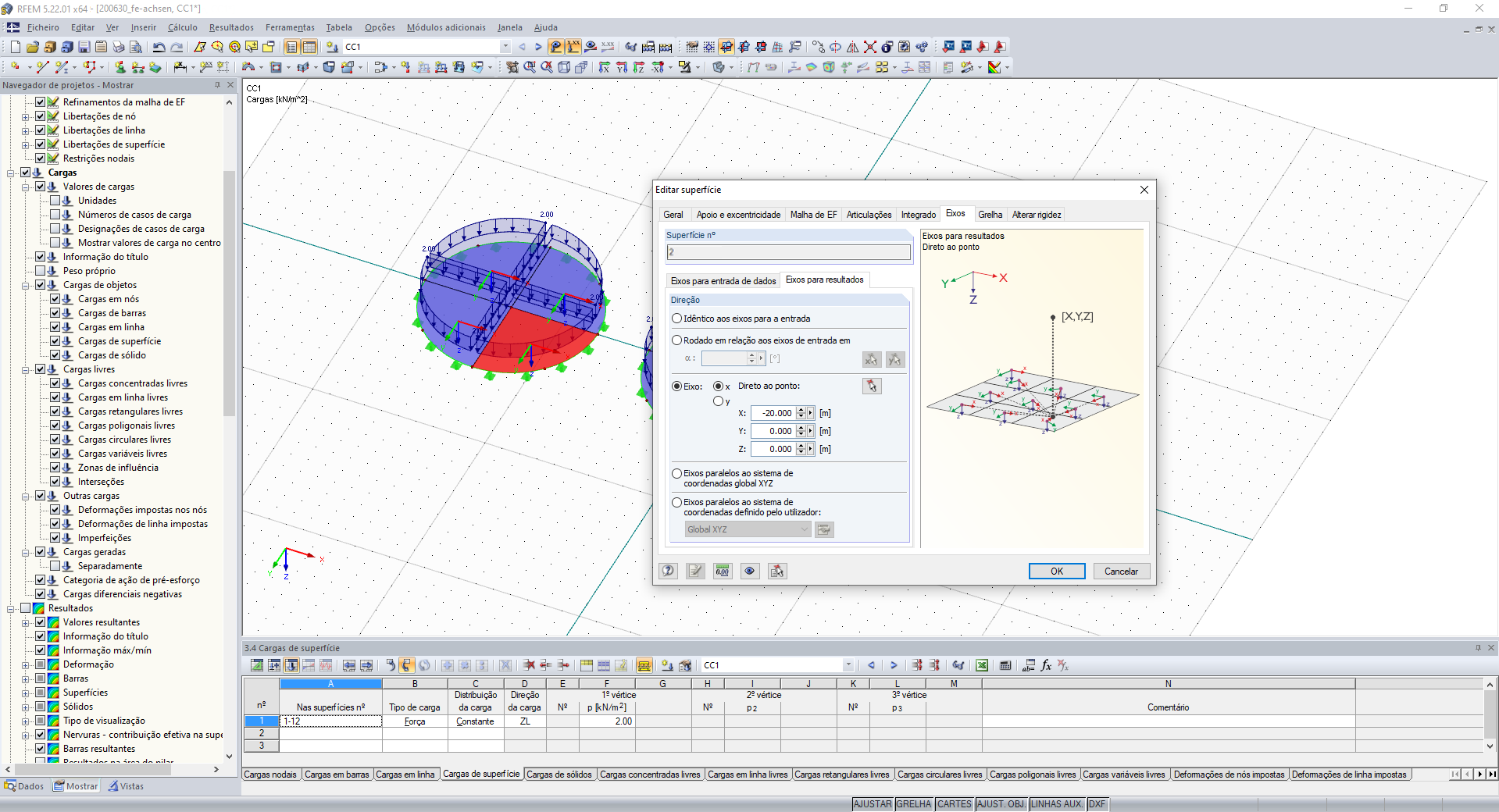Screen dimensions: 1499x812
Task: Select the y axis radio button
Action: click(718, 401)
